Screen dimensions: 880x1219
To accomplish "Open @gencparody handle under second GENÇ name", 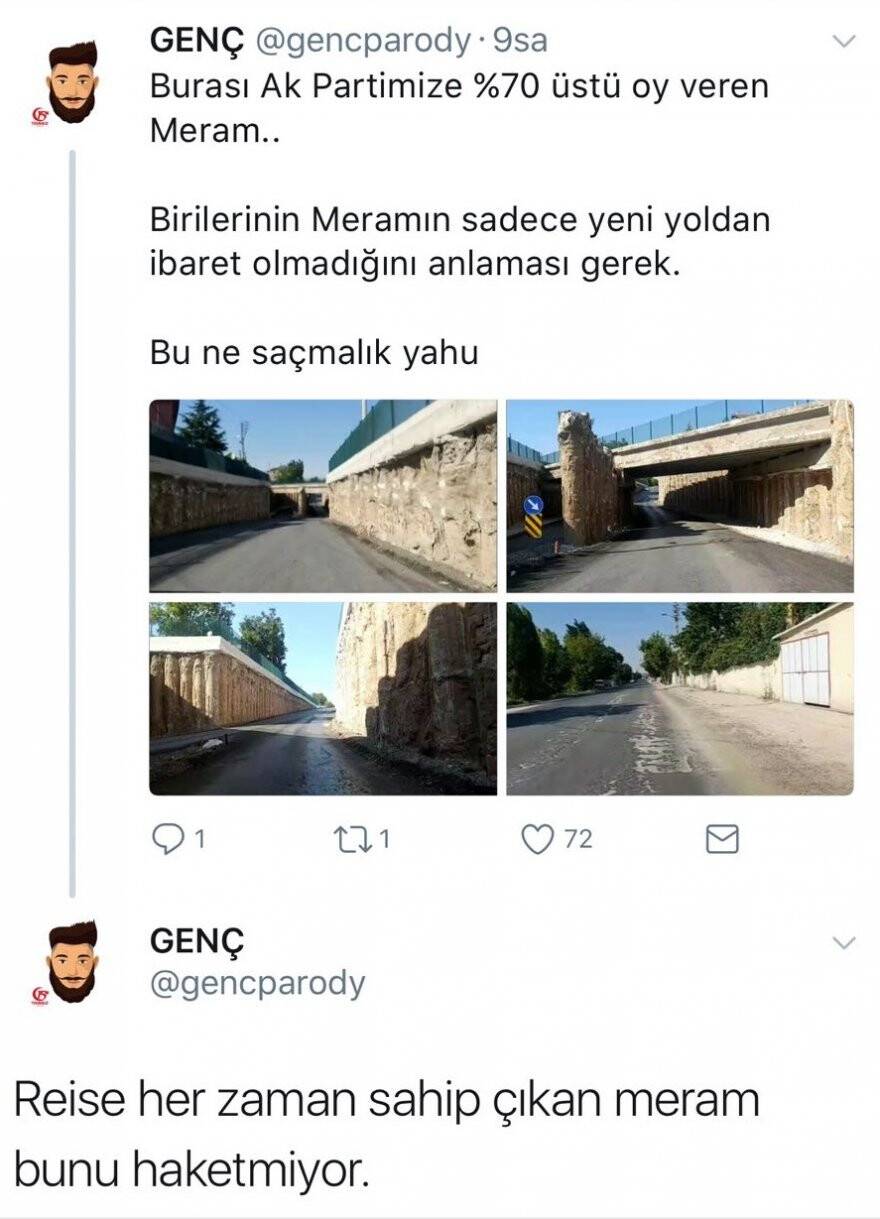I will tap(257, 983).
